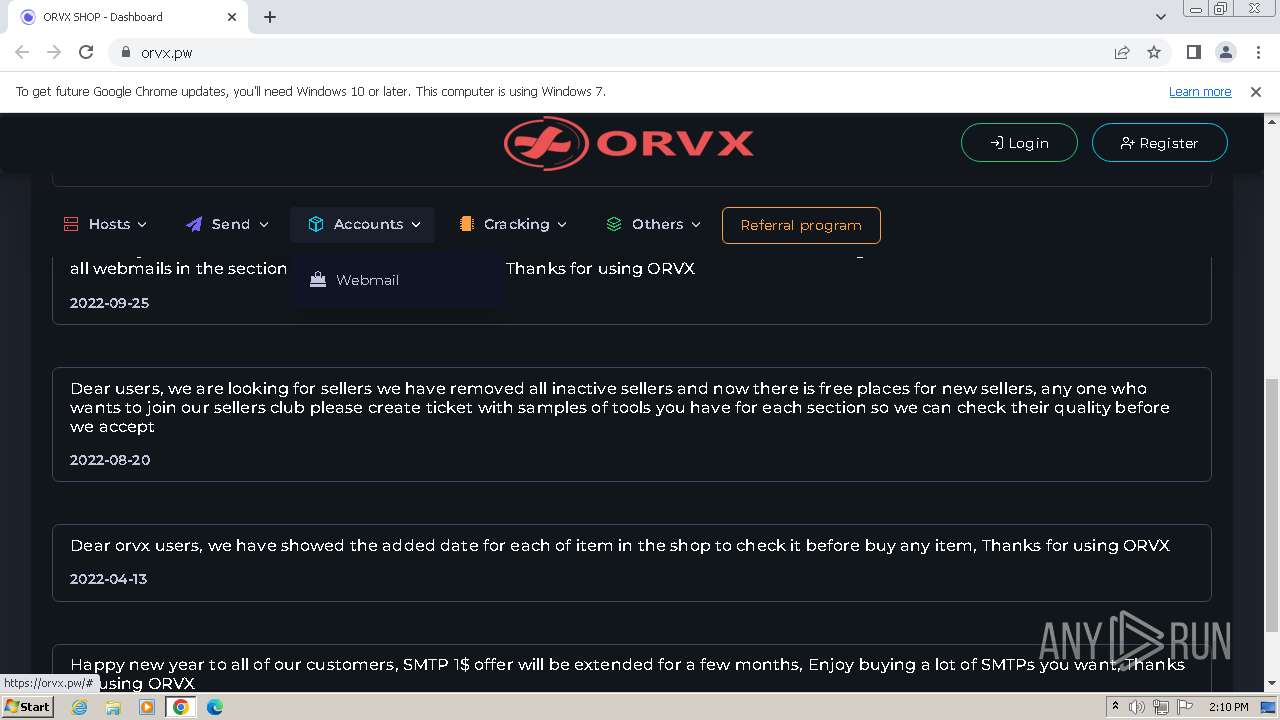
Task: Click the 2022-04-13 announcement date
Action: pyautogui.click(x=109, y=579)
